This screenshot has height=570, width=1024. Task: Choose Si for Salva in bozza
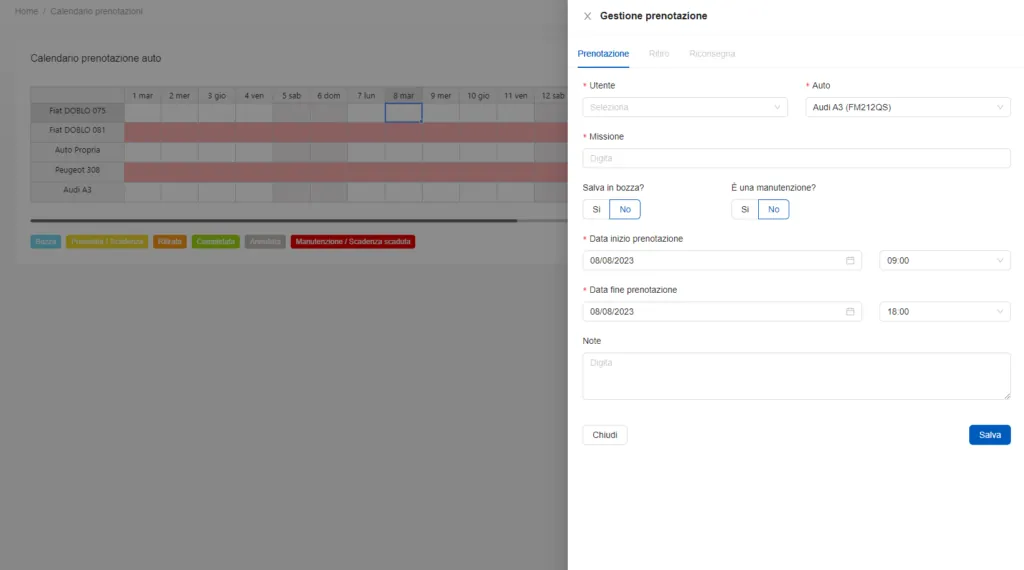(x=596, y=210)
